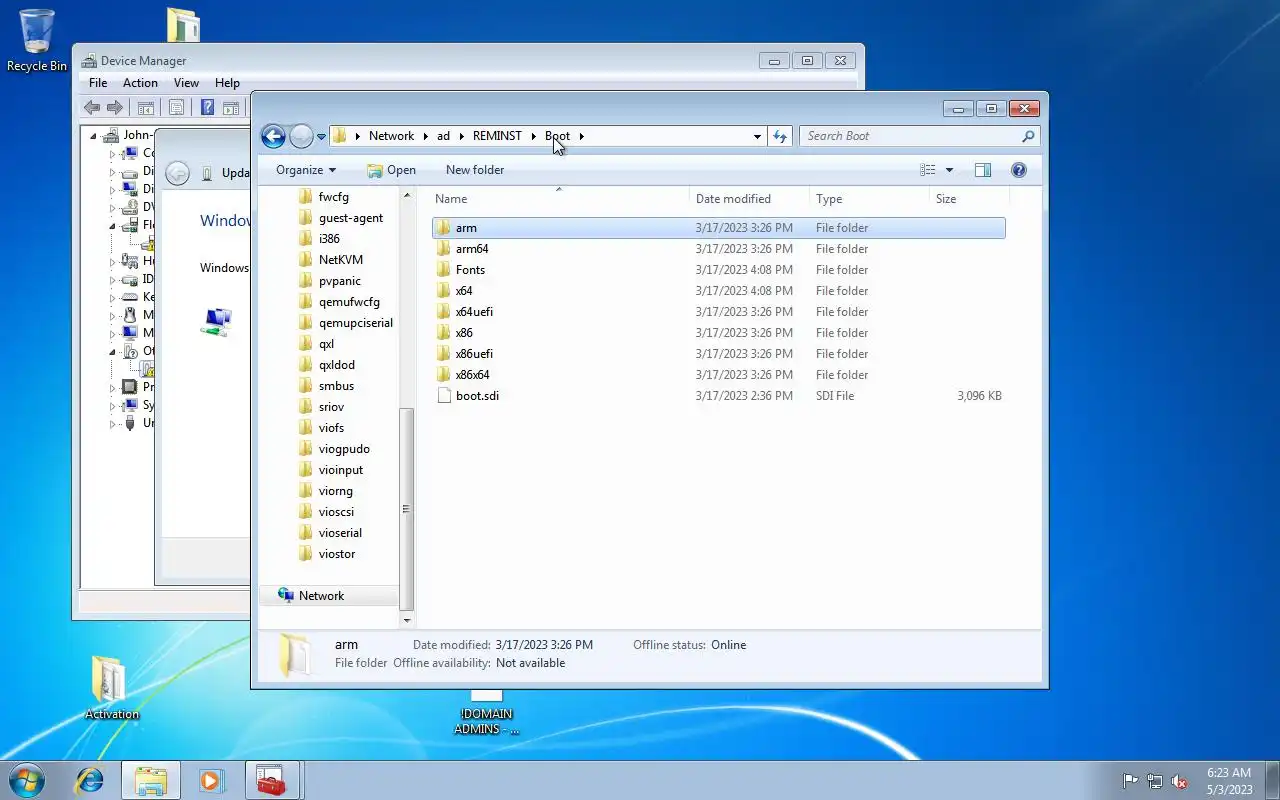Viewport: 1280px width, 800px height.
Task: Click the Change your view icon
Action: 928,170
